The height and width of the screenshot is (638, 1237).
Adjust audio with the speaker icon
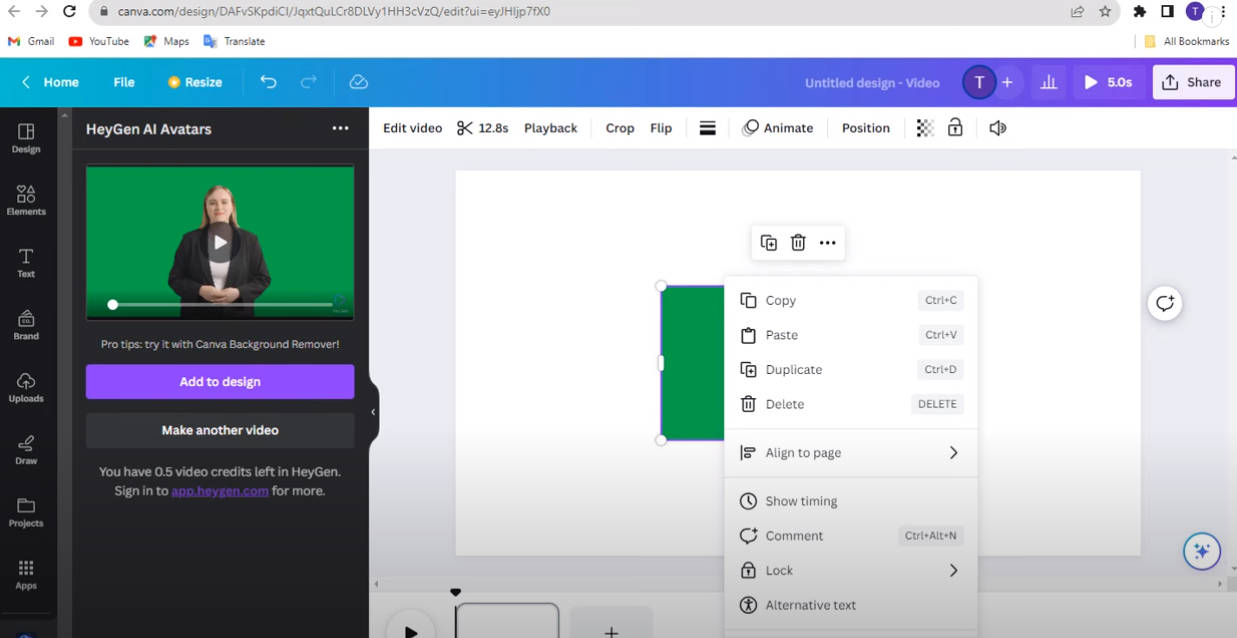tap(997, 128)
